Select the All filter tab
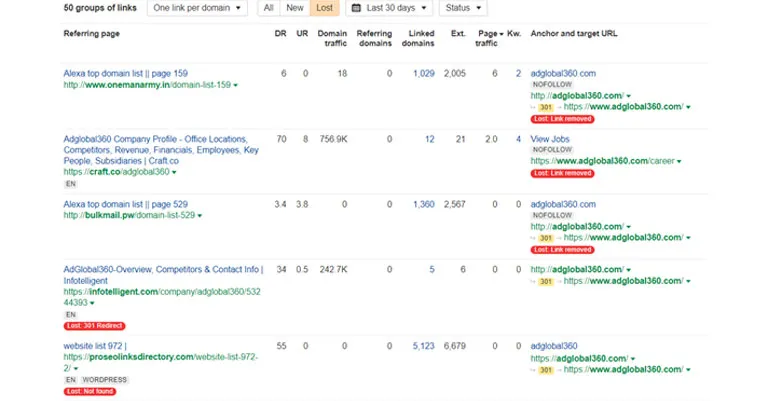 [x=268, y=8]
